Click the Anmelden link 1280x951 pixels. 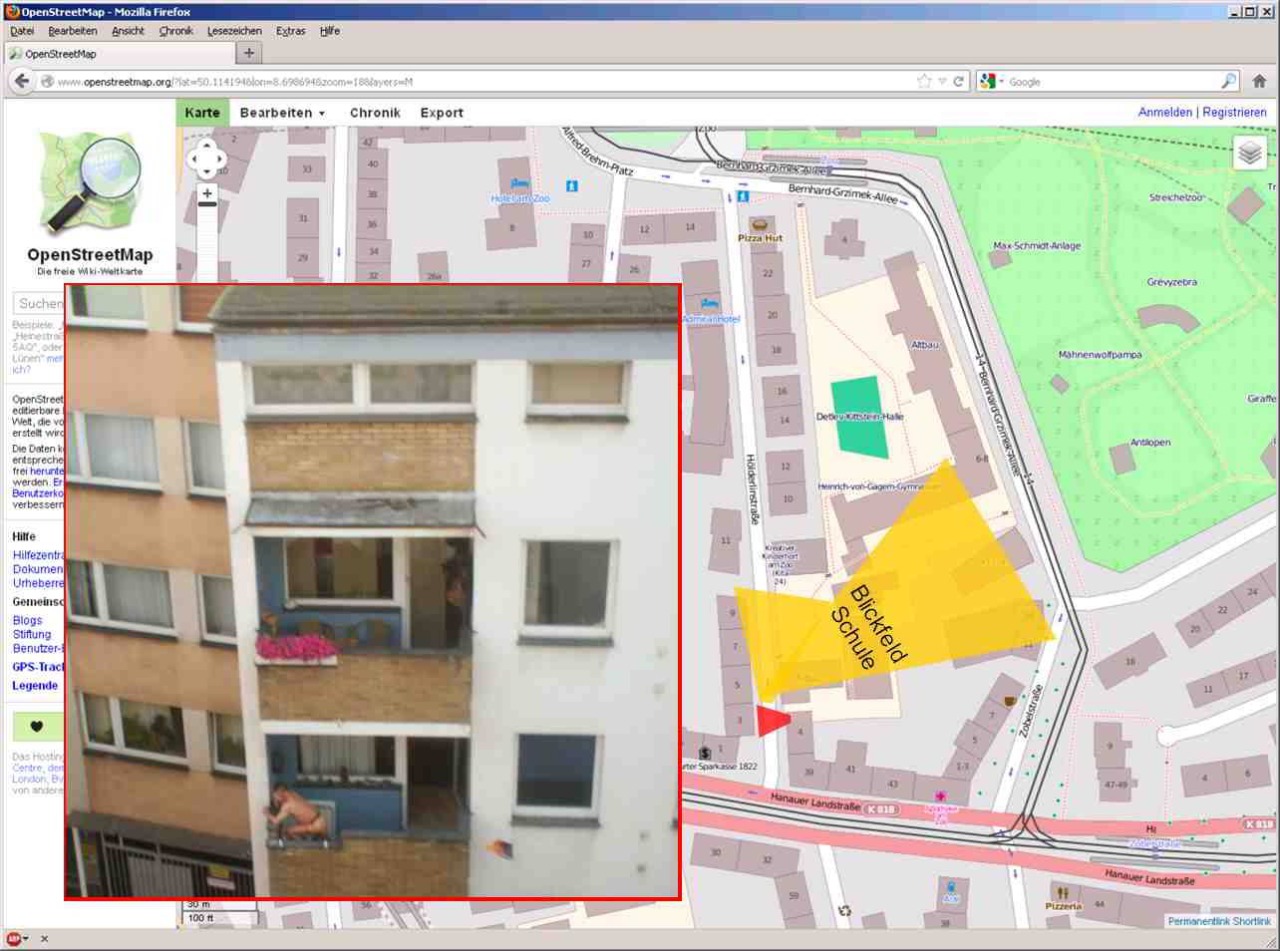(1164, 112)
